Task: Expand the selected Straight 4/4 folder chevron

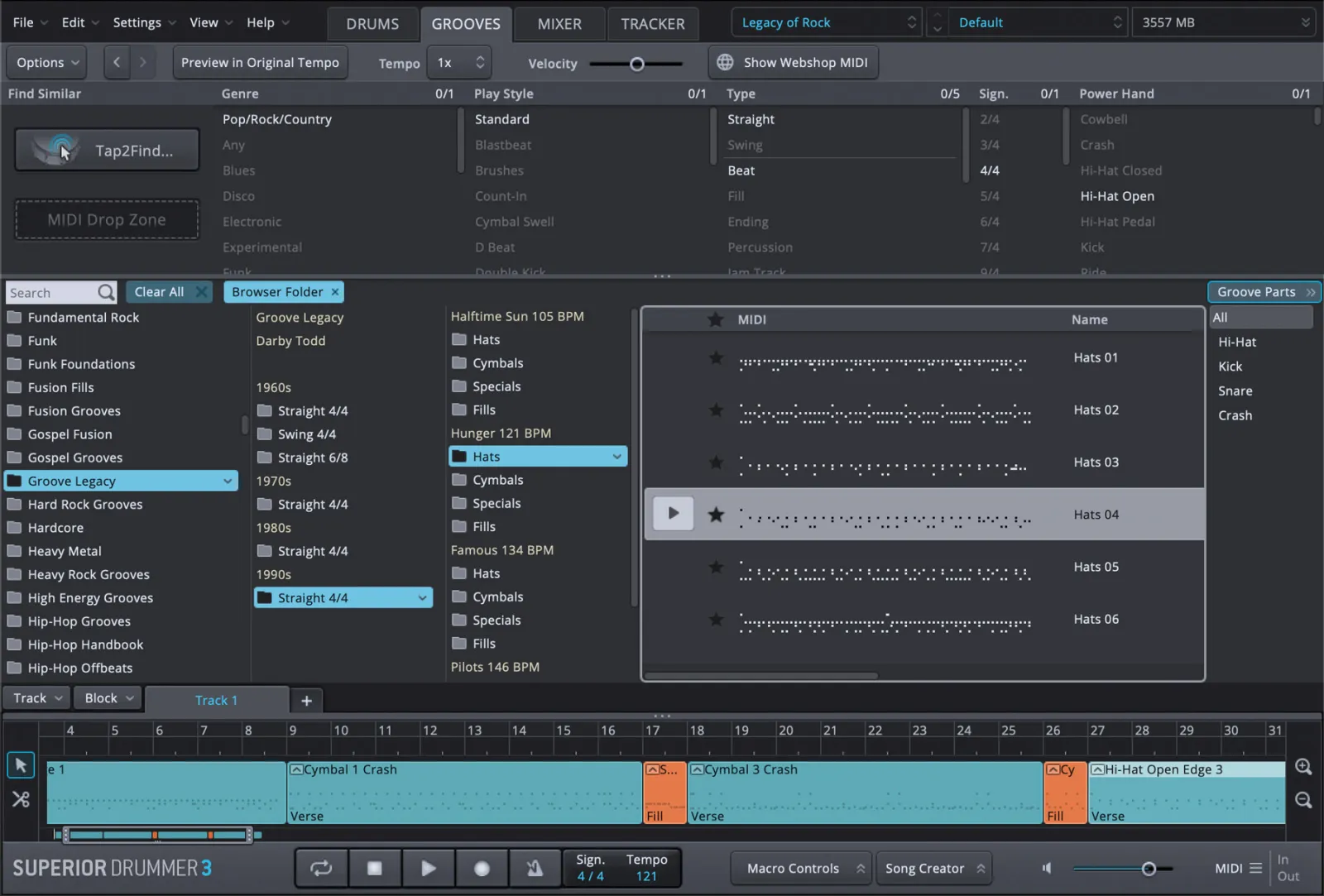Action: pos(422,597)
